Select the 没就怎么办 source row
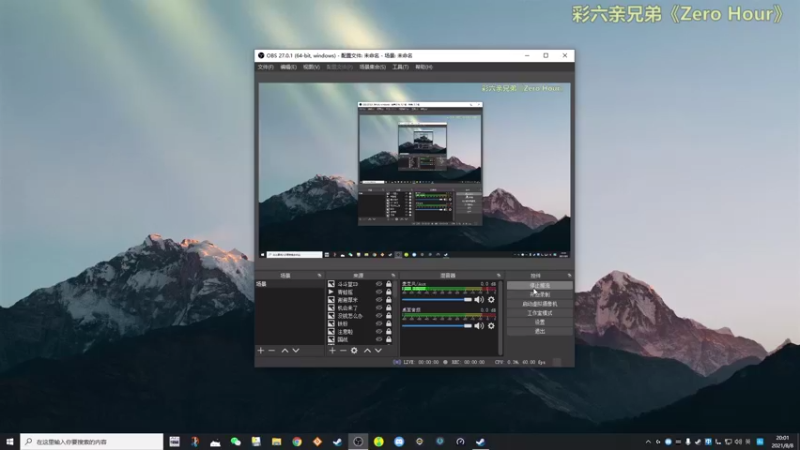800x450 pixels. 361,316
